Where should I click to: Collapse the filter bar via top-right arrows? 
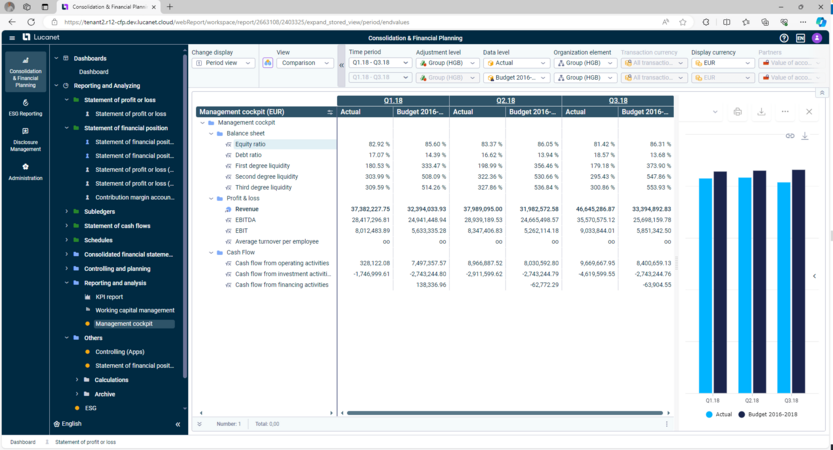click(822, 92)
